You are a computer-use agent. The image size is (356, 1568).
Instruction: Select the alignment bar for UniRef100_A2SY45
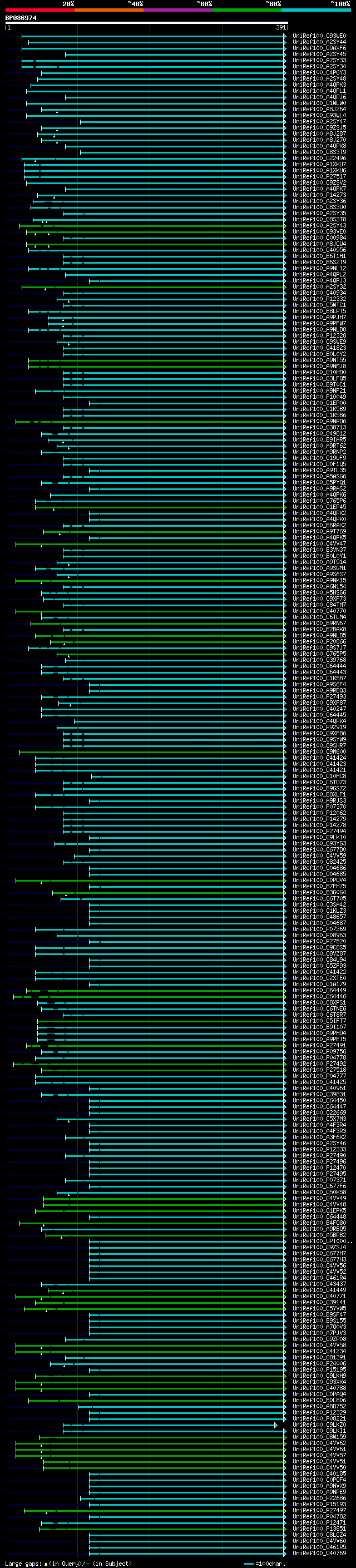click(x=175, y=54)
